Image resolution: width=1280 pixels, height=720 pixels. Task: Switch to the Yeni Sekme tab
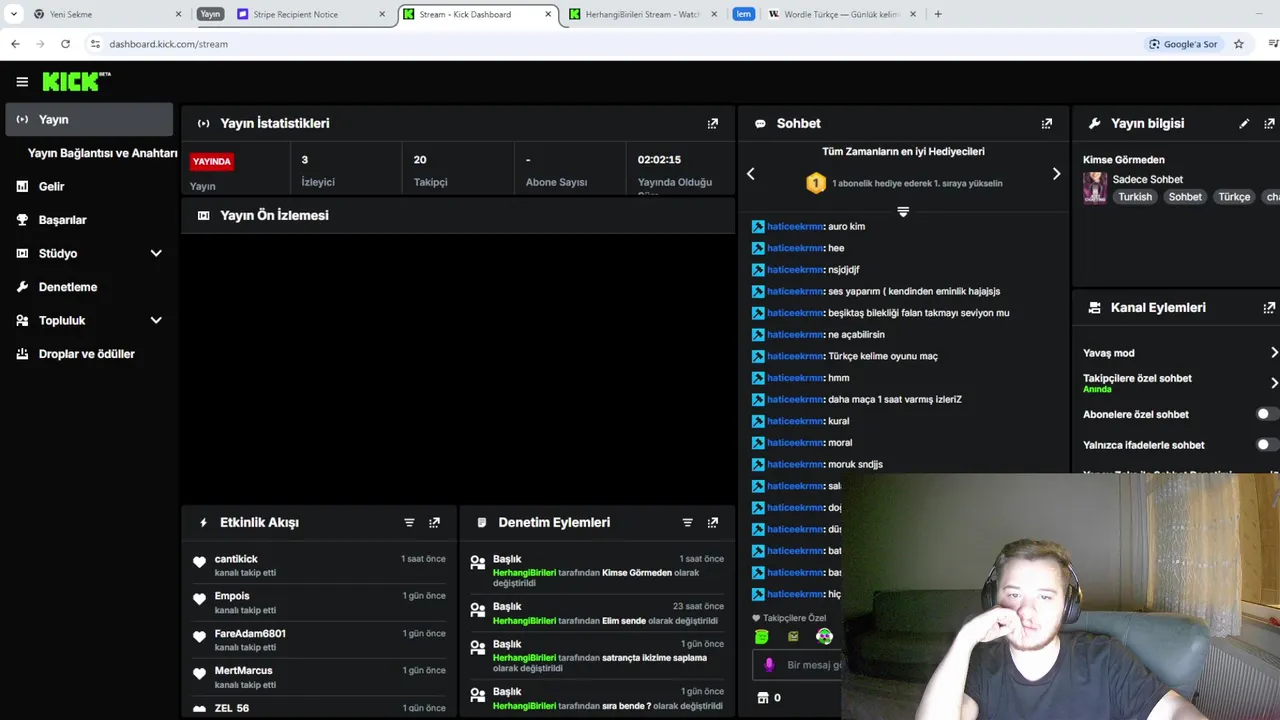click(107, 14)
